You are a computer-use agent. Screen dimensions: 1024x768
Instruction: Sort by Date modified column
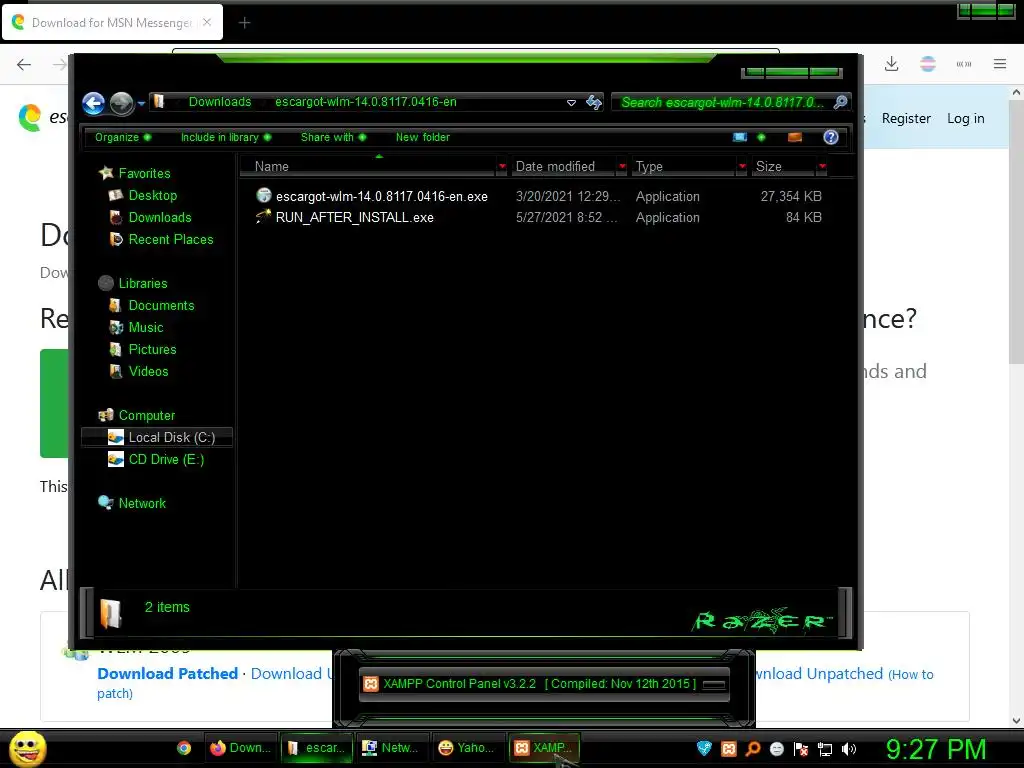pyautogui.click(x=555, y=167)
